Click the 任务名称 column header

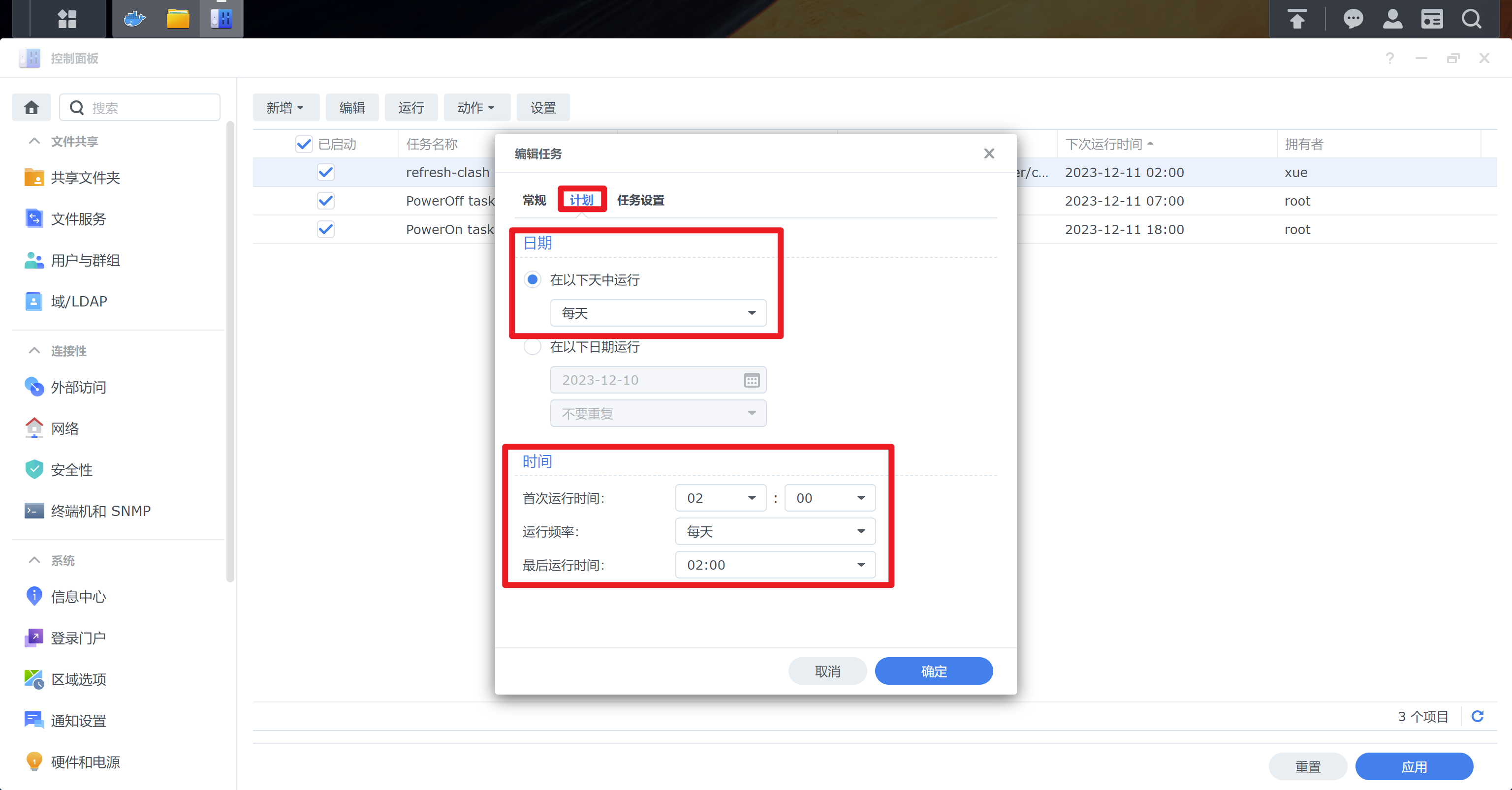pyautogui.click(x=432, y=144)
